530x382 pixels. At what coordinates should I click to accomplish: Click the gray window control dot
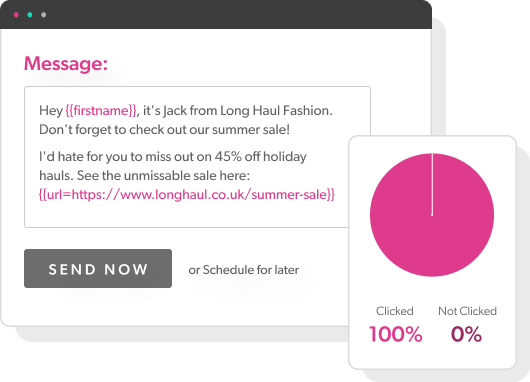[x=44, y=15]
